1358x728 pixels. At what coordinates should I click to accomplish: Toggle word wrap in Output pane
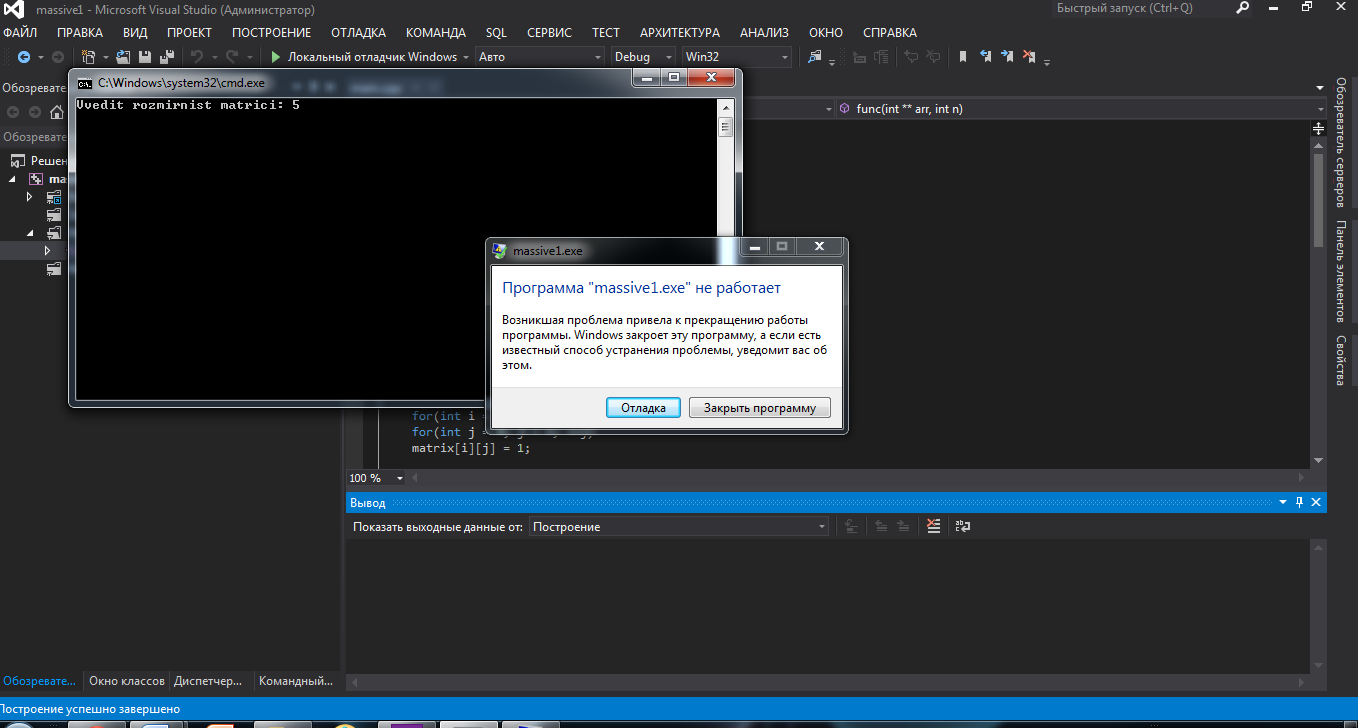point(963,526)
